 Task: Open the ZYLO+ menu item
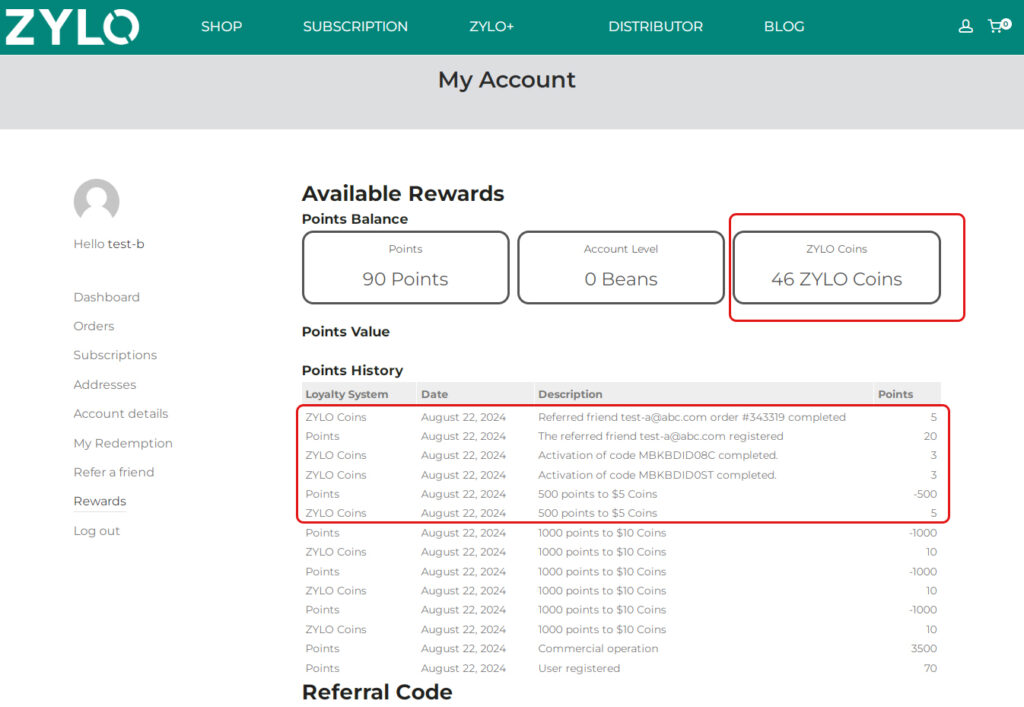(x=491, y=27)
